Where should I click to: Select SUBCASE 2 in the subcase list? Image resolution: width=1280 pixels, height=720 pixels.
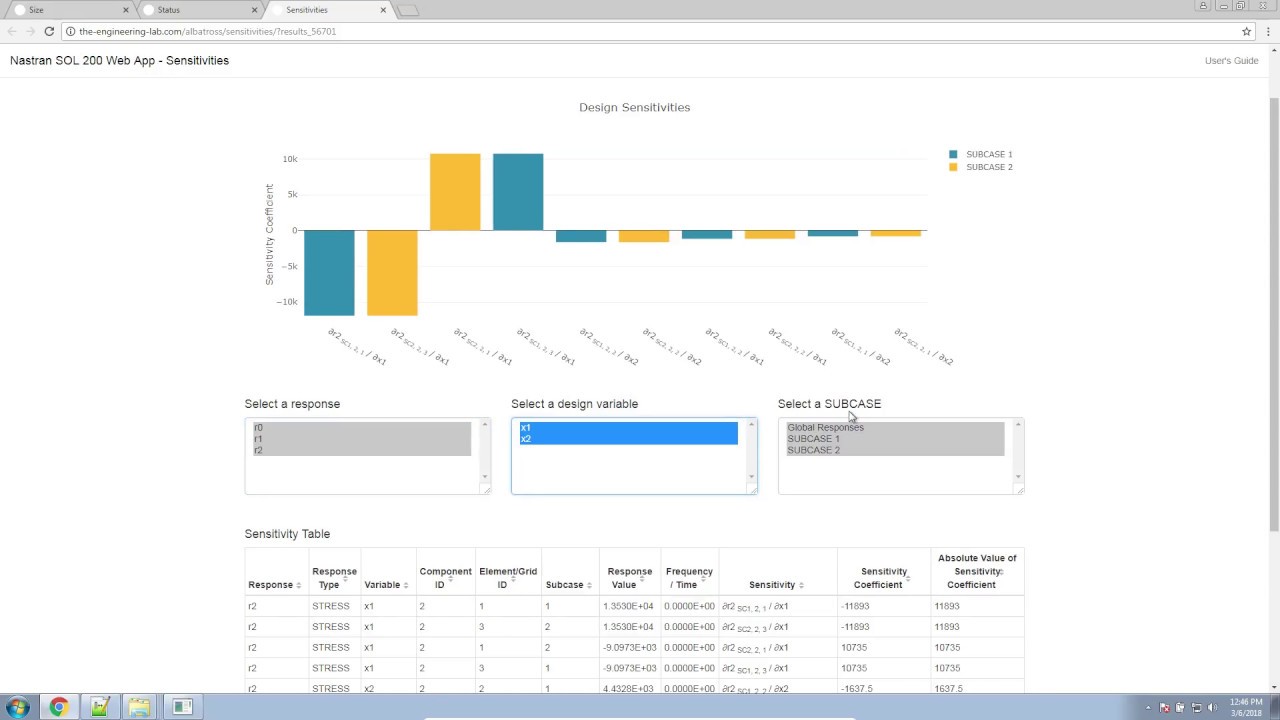pos(895,450)
